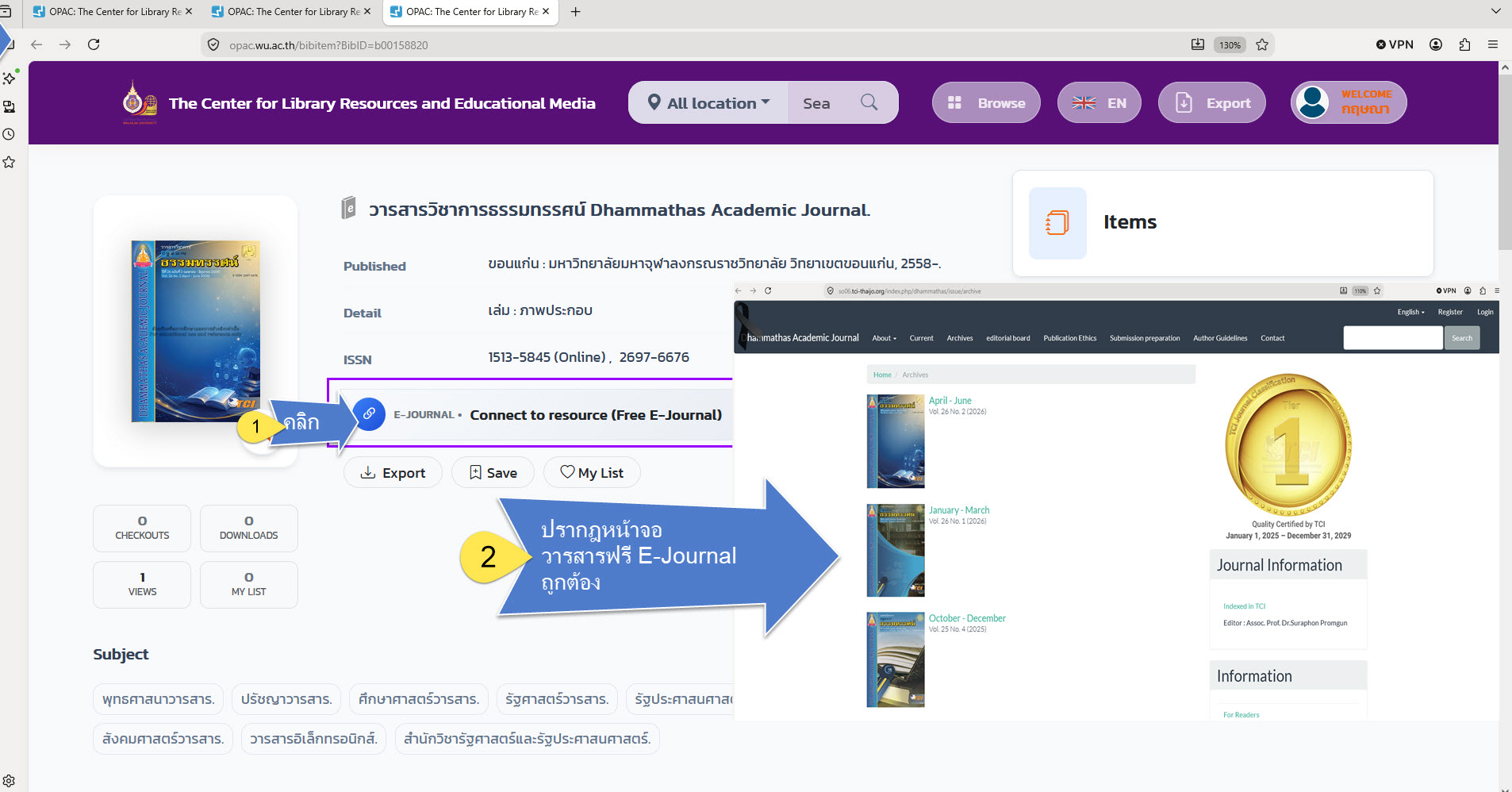The image size is (1512, 792).
Task: Click the 130% zoom indicator
Action: coord(1230,45)
